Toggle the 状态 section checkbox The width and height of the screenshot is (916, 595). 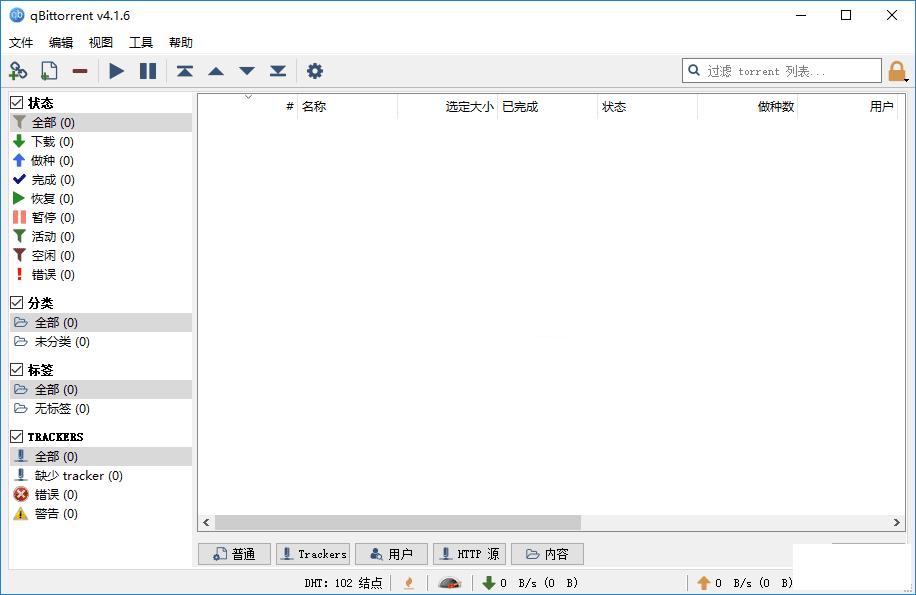[17, 103]
